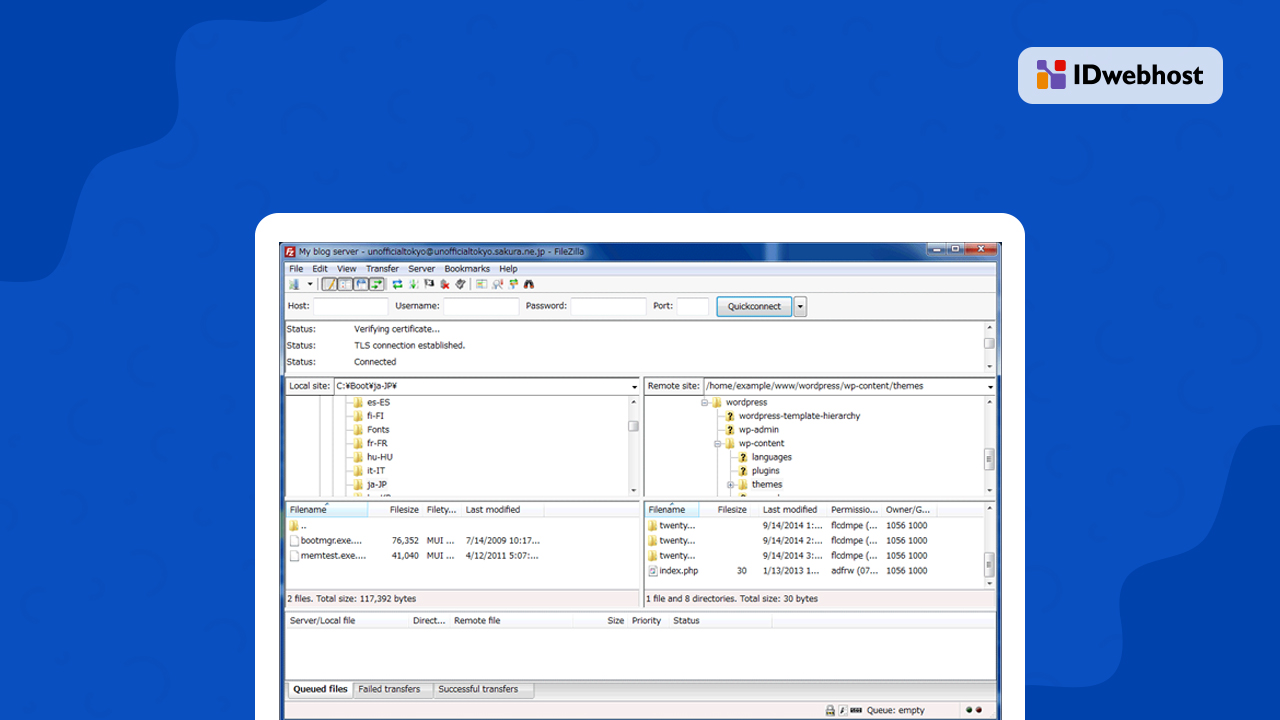Open the Edit menu

tap(320, 269)
